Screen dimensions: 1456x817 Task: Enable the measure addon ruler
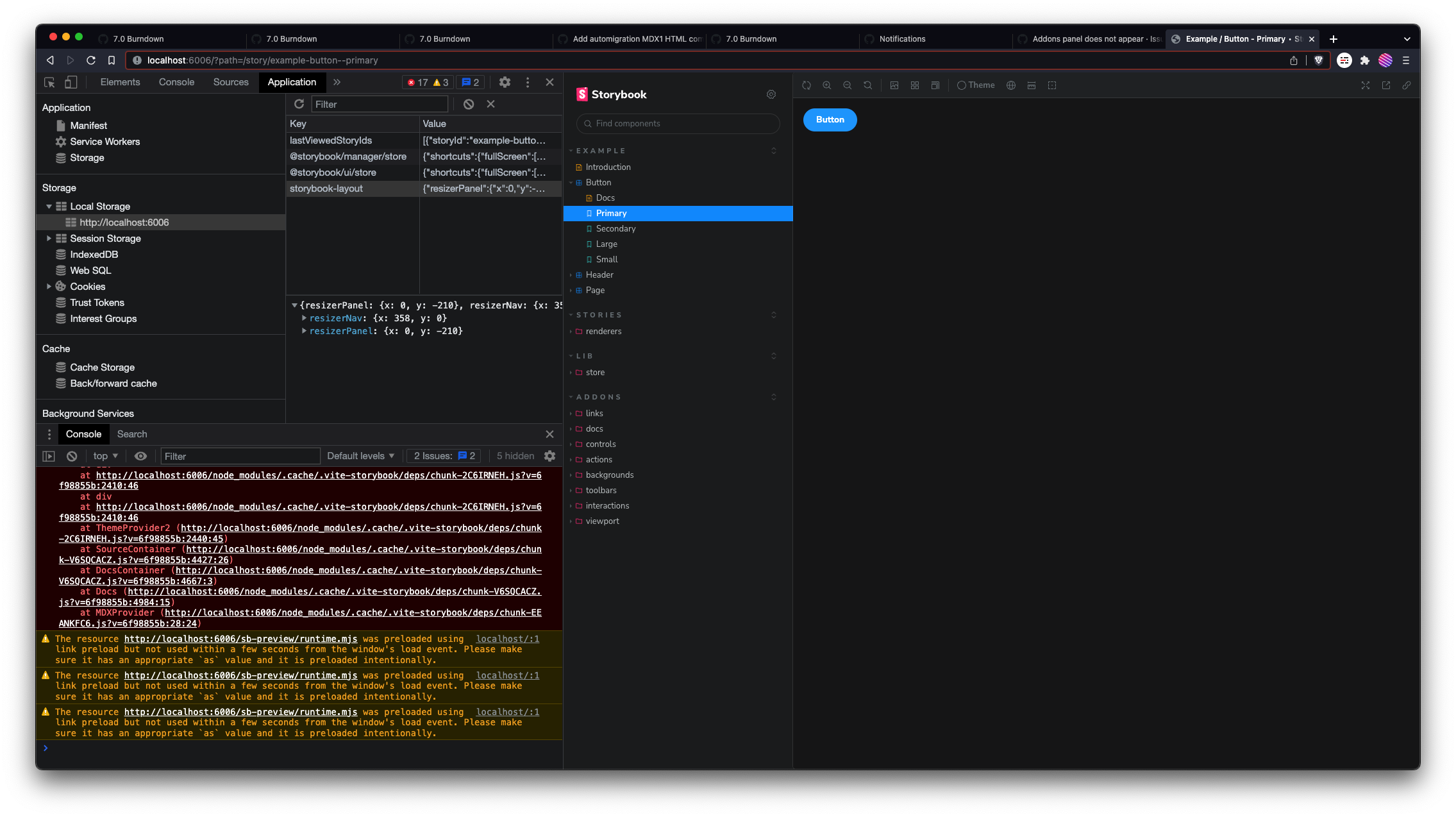[1032, 85]
